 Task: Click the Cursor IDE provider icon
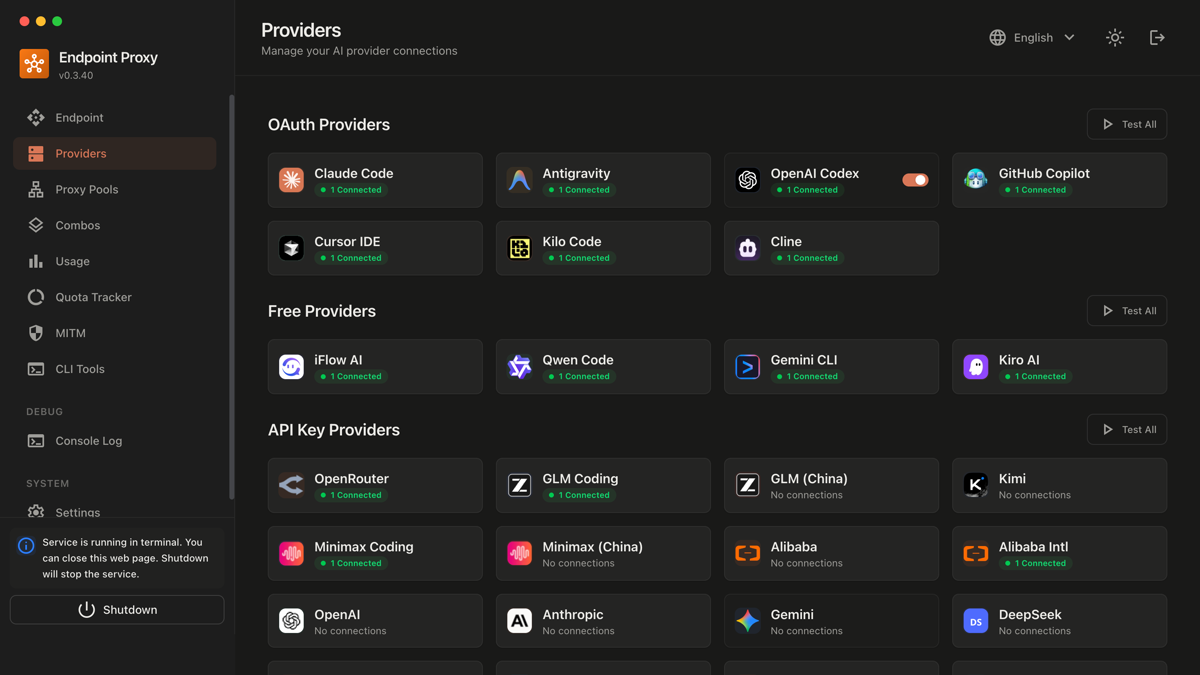pyautogui.click(x=291, y=248)
